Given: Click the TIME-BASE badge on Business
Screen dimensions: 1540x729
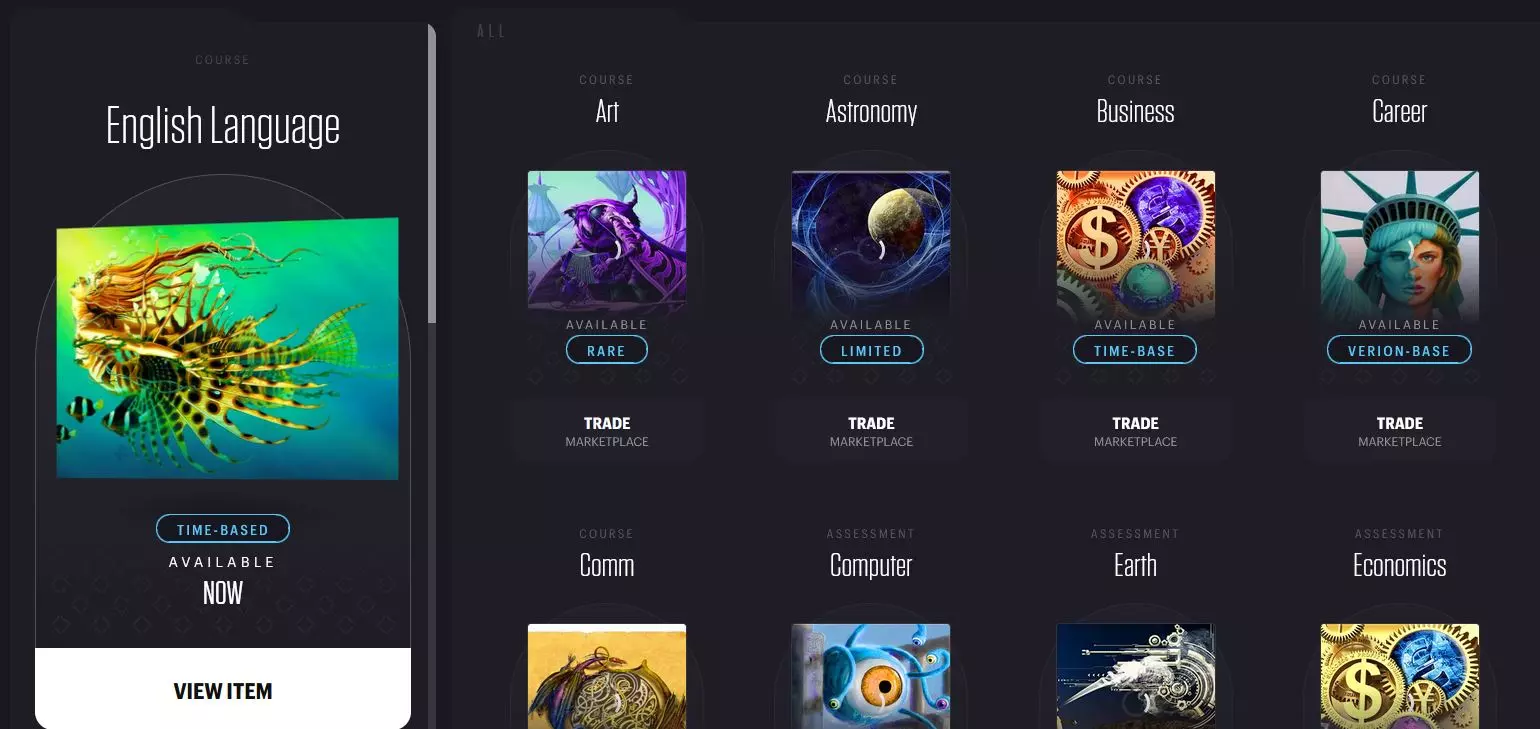Looking at the screenshot, I should (x=1135, y=350).
